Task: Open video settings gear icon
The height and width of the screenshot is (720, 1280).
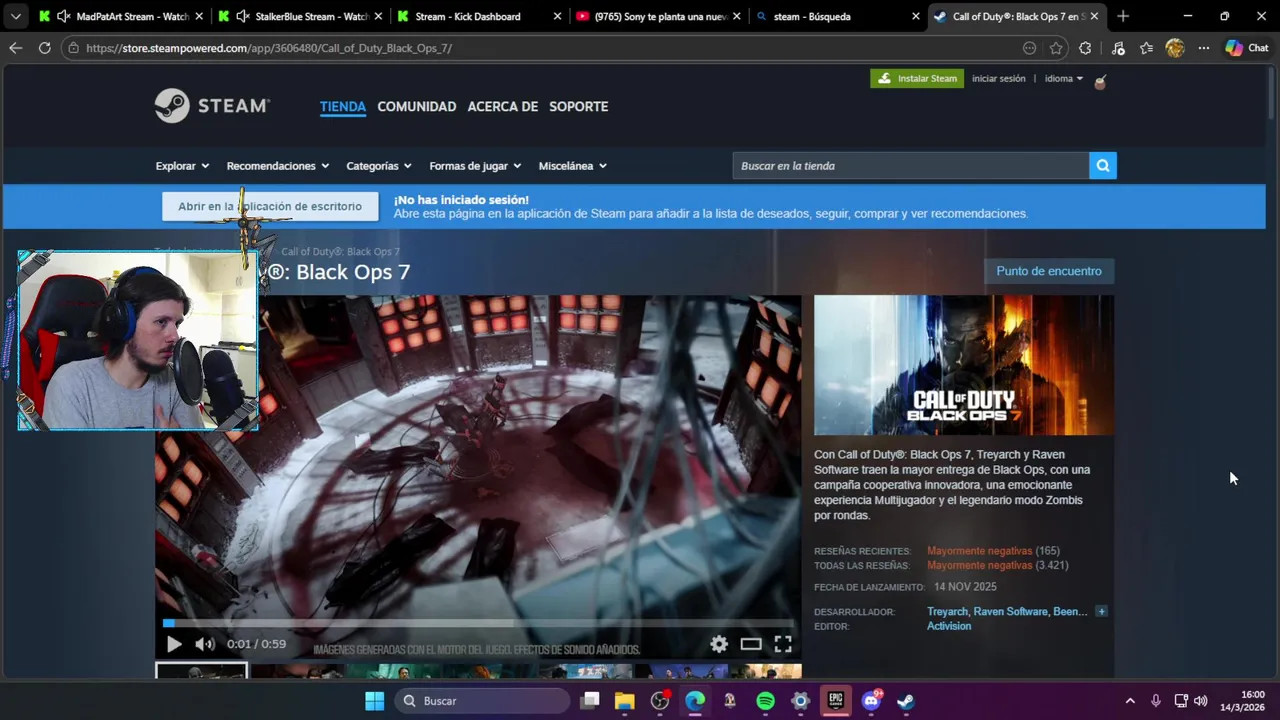Action: click(x=719, y=644)
